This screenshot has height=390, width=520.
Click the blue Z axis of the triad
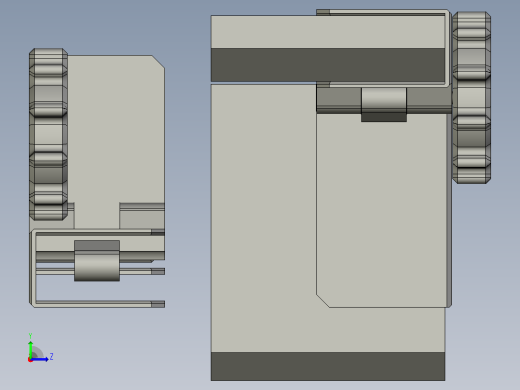[x=39, y=359]
